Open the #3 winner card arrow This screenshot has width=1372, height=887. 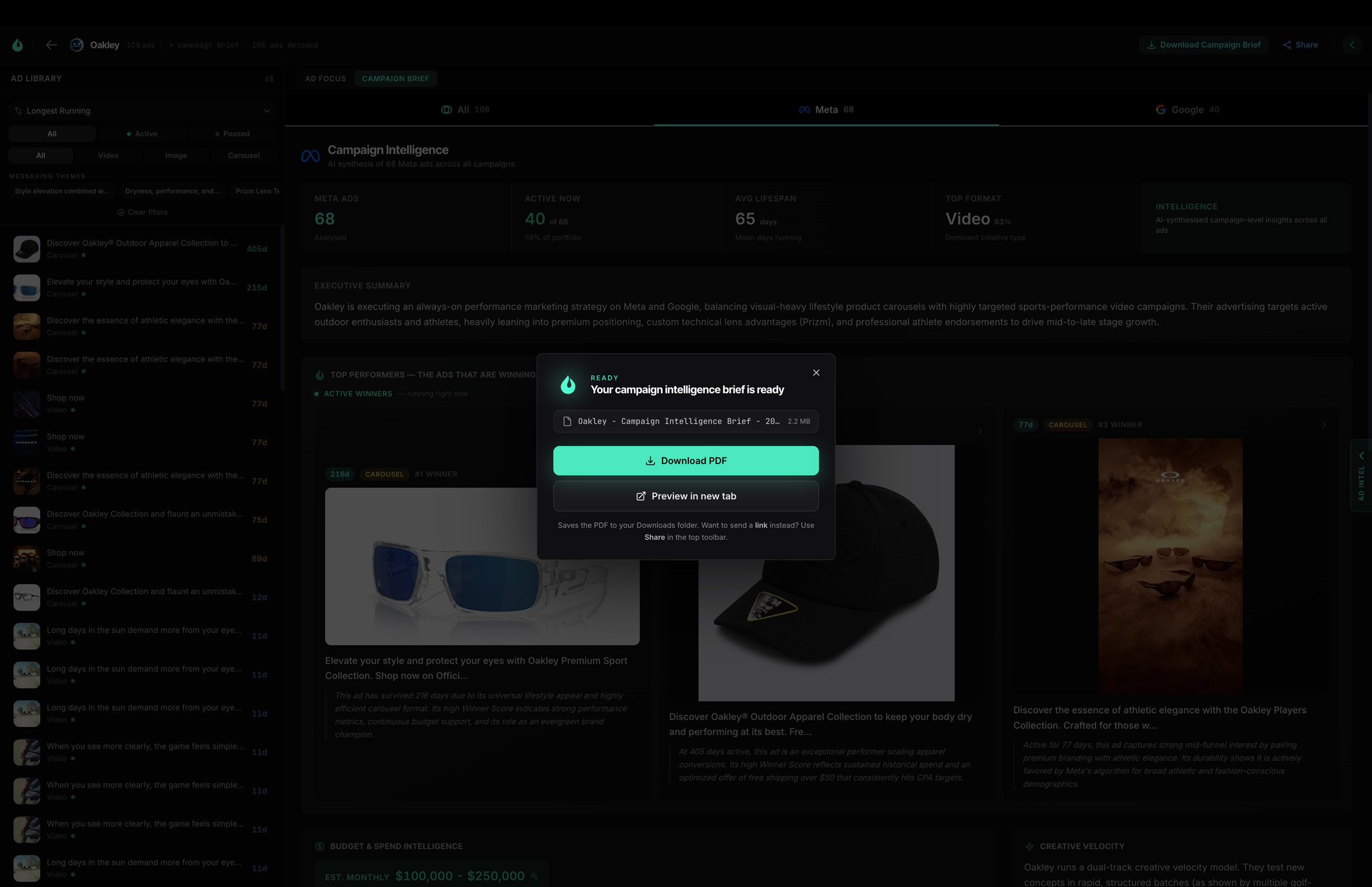(1323, 425)
